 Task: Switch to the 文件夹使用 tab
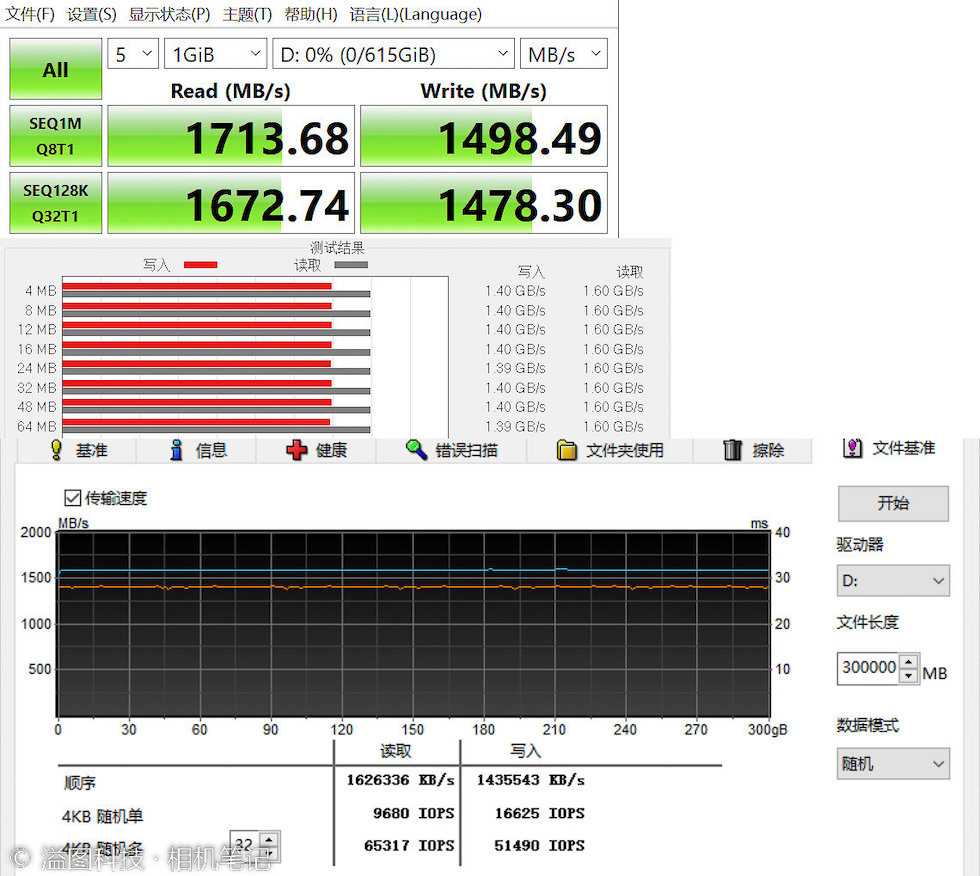click(x=610, y=450)
